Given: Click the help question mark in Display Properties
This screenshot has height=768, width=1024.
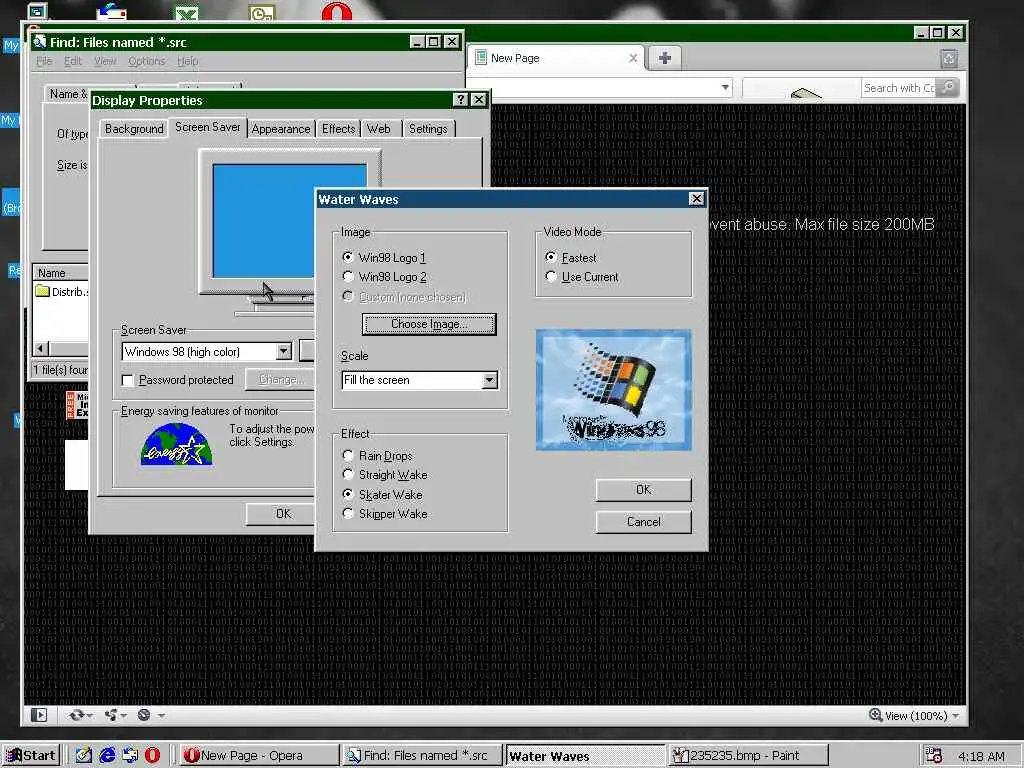Looking at the screenshot, I should [x=460, y=99].
